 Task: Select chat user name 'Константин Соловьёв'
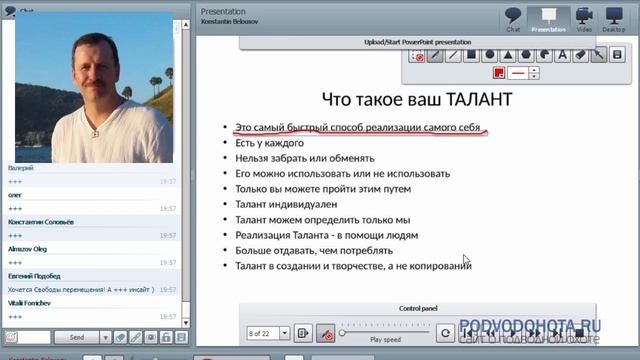tap(41, 222)
